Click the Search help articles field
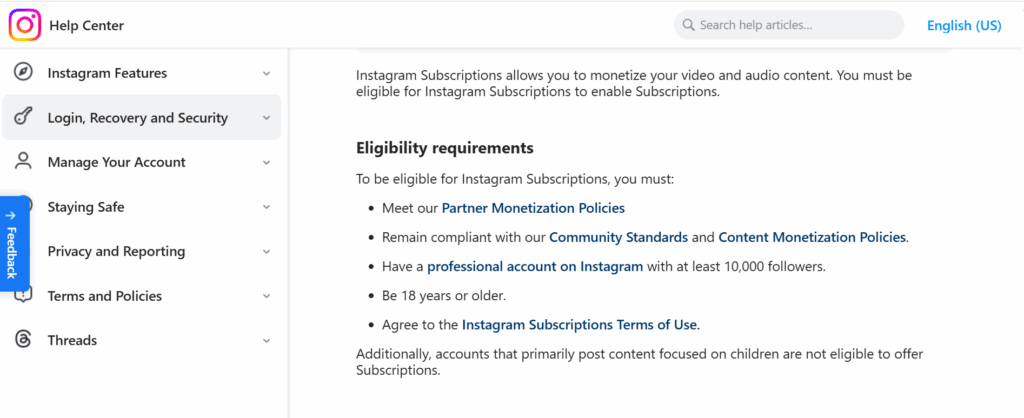Image resolution: width=1024 pixels, height=418 pixels. click(x=789, y=25)
